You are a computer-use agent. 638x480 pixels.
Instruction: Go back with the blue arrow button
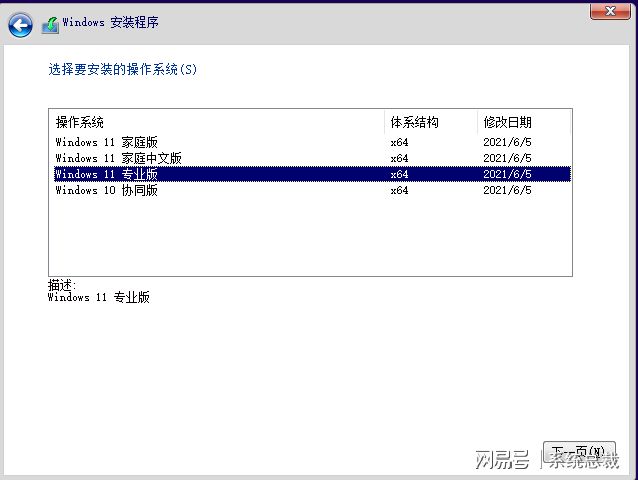click(x=20, y=25)
